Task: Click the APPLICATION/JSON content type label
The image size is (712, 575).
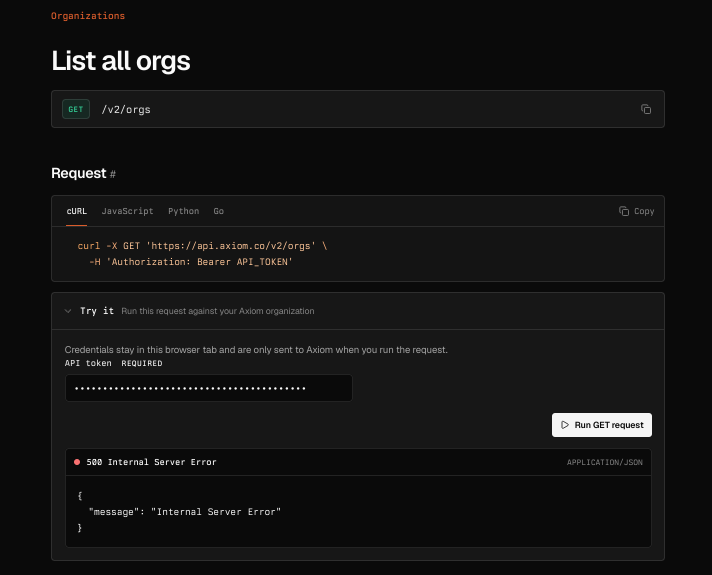Action: pyautogui.click(x=604, y=462)
